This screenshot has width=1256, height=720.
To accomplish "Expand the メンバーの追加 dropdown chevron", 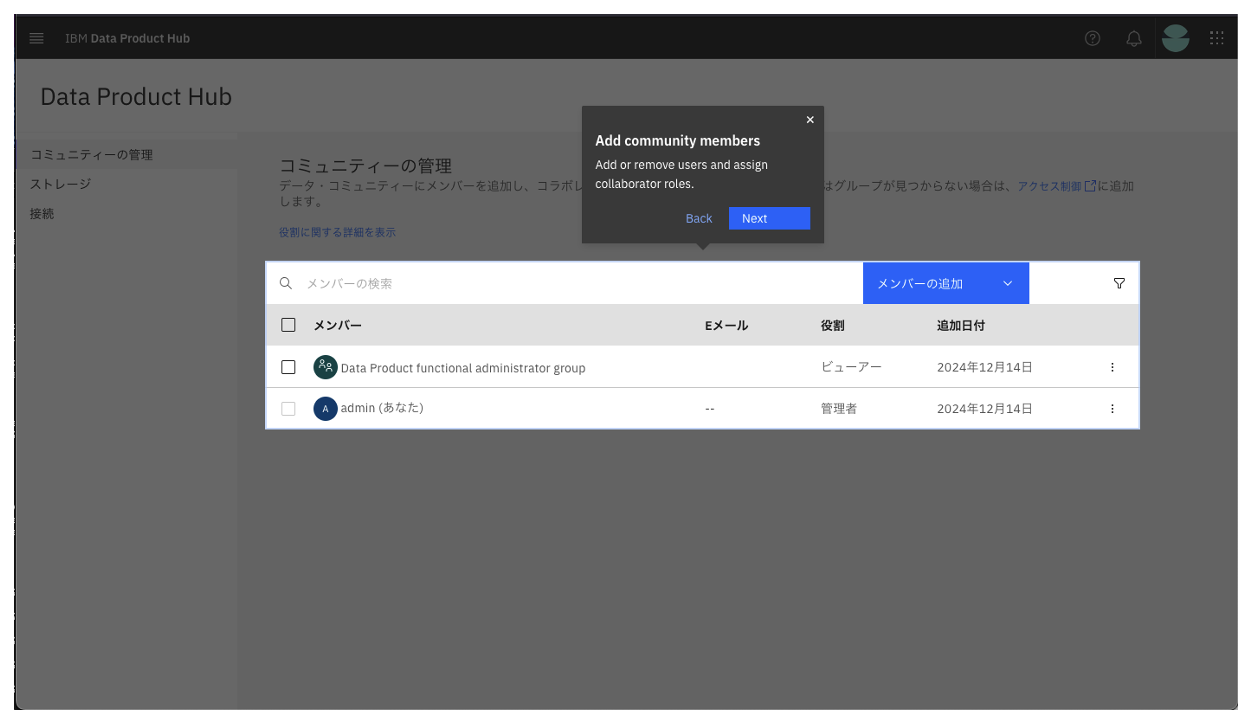I will pyautogui.click(x=1008, y=283).
